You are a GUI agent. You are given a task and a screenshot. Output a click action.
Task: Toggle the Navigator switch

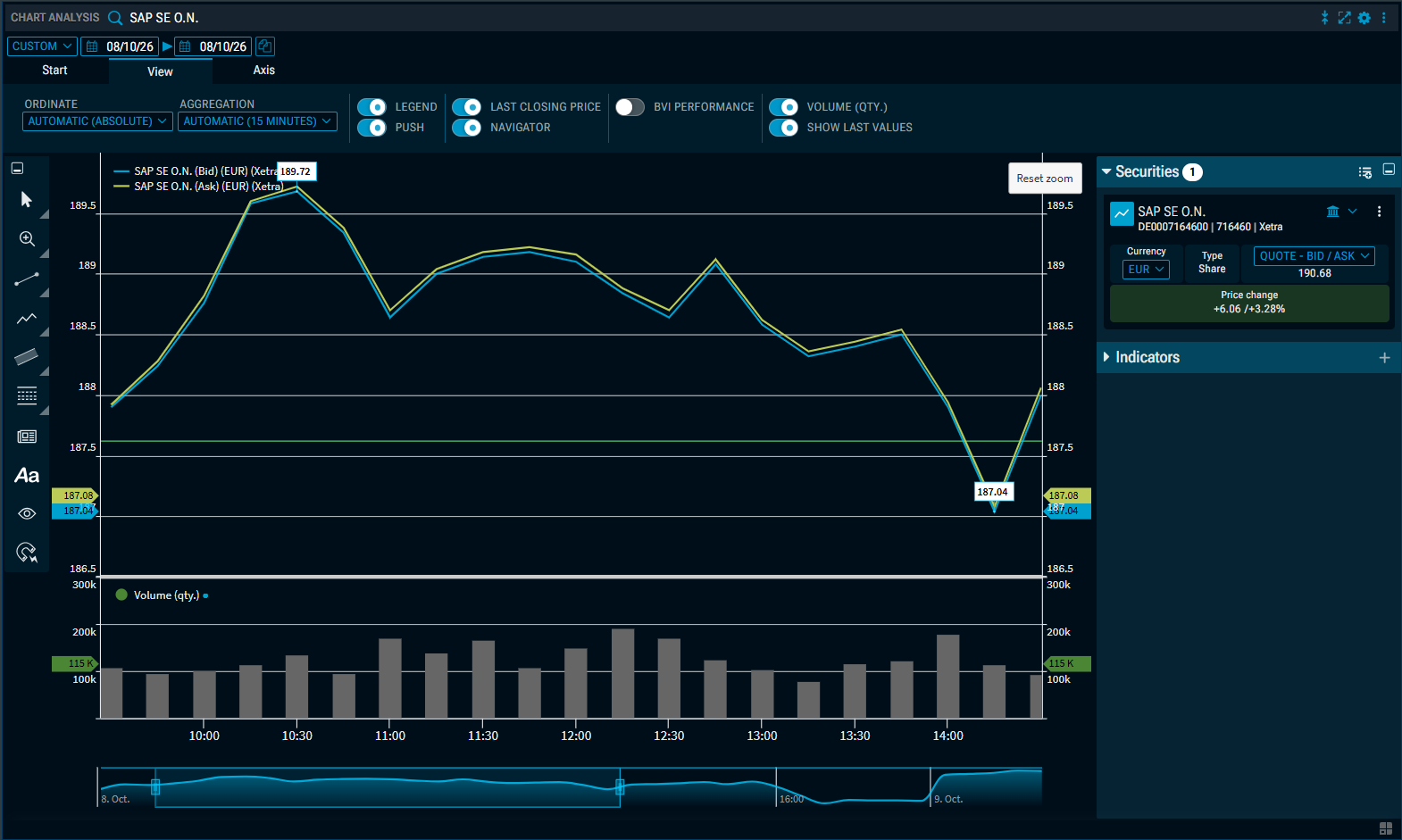pos(466,128)
